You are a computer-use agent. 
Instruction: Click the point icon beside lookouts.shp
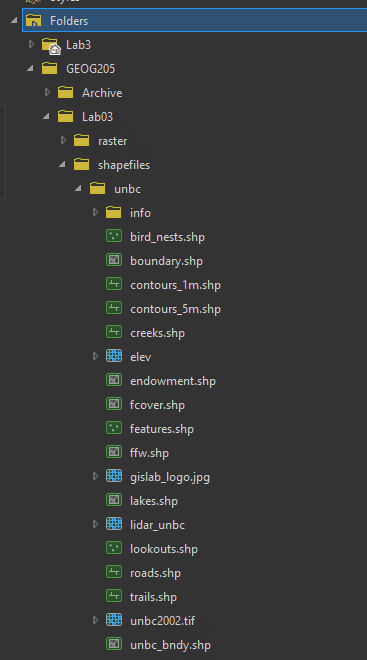coord(114,548)
